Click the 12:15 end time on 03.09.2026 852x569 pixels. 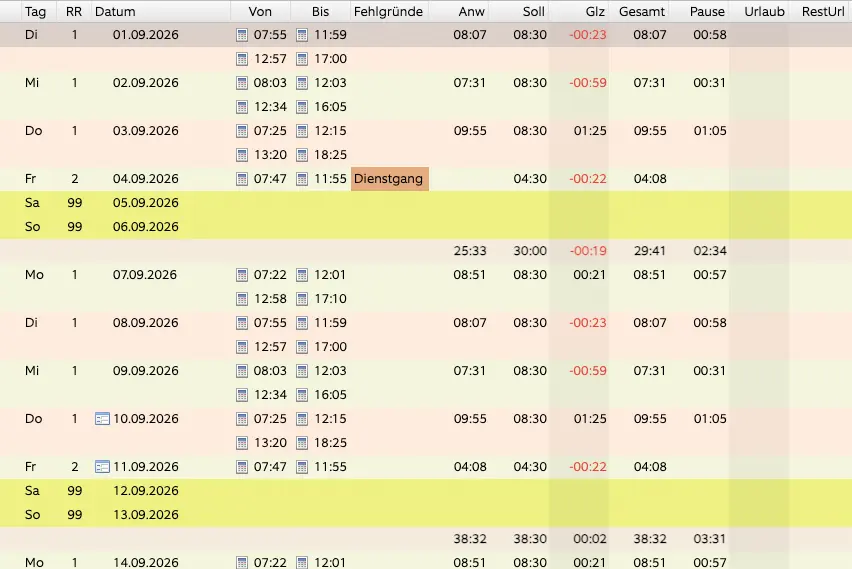(x=330, y=131)
